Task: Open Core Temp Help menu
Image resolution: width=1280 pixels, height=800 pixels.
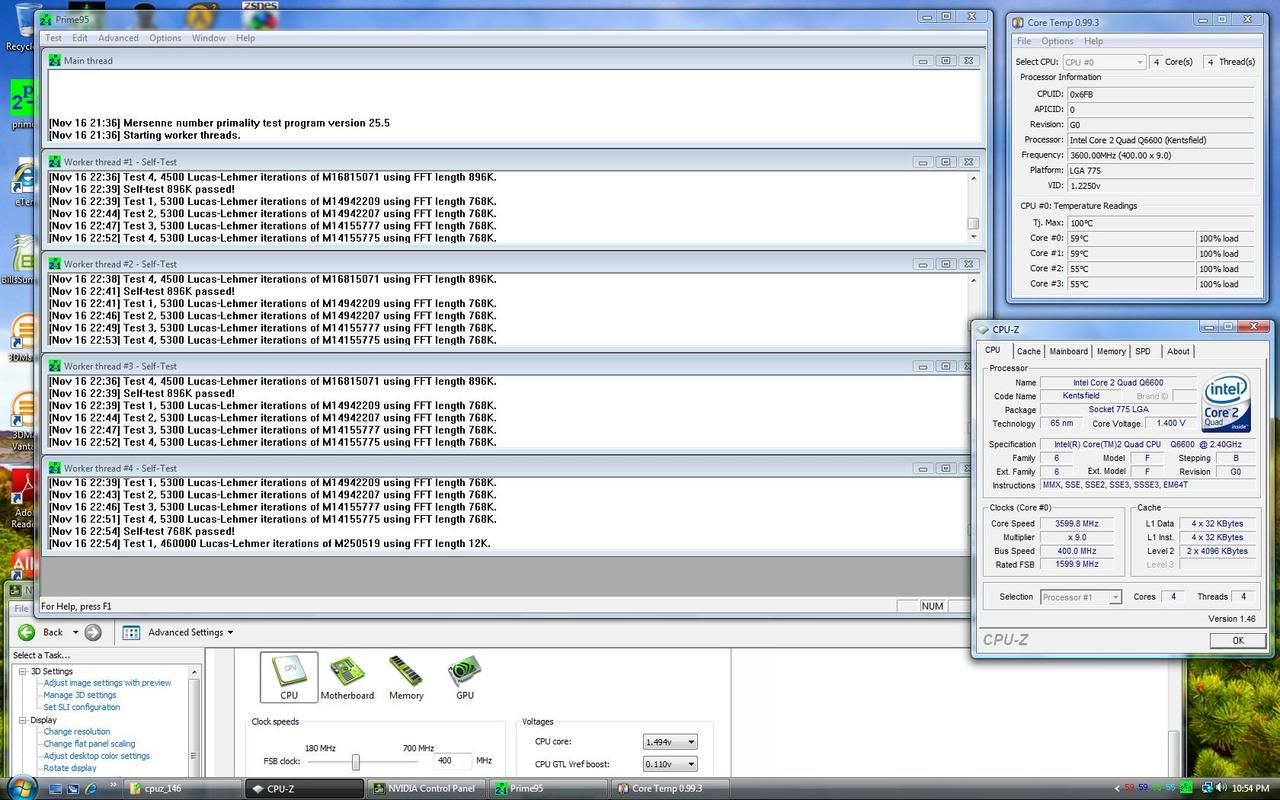Action: tap(1093, 41)
